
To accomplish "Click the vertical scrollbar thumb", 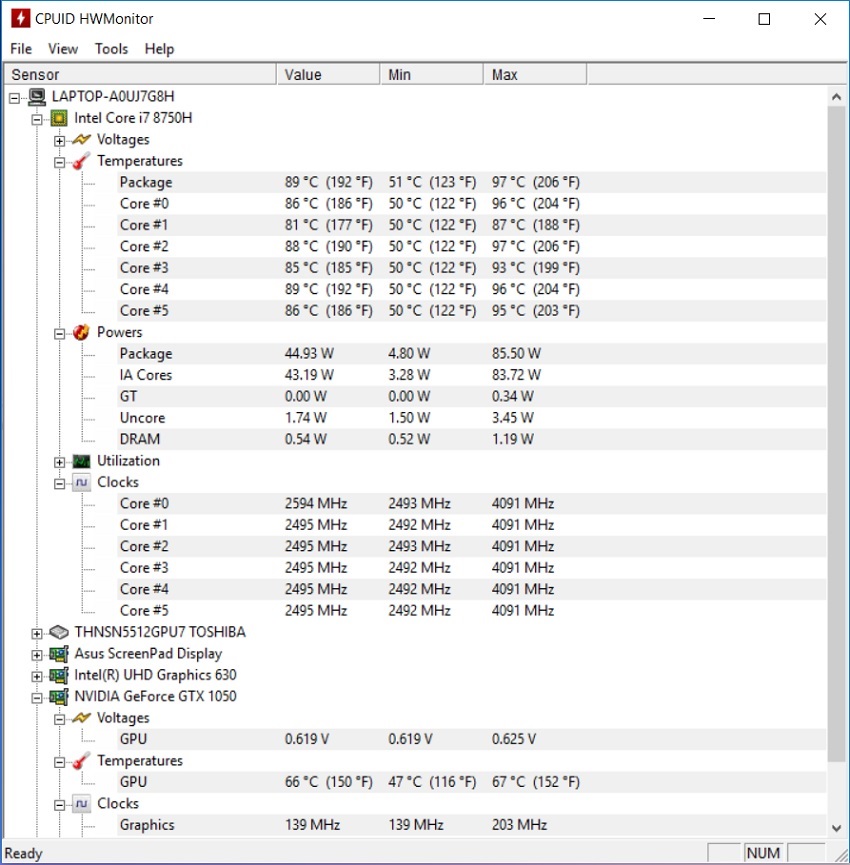I will pyautogui.click(x=836, y=434).
